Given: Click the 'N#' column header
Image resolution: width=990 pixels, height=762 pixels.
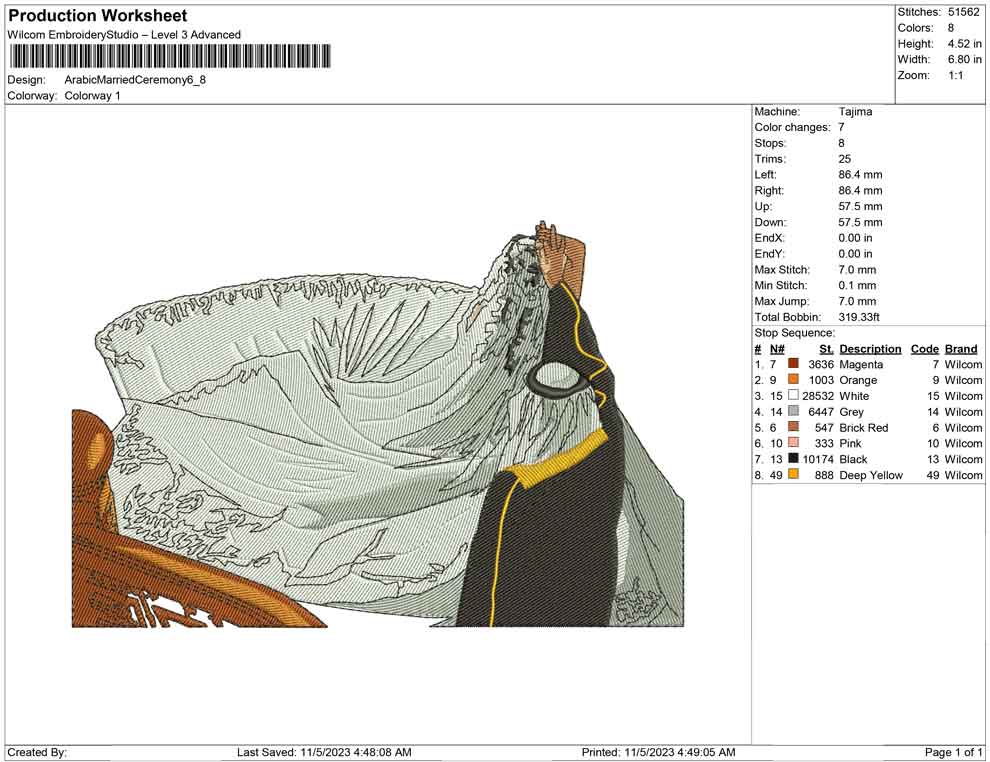Looking at the screenshot, I should 777,349.
